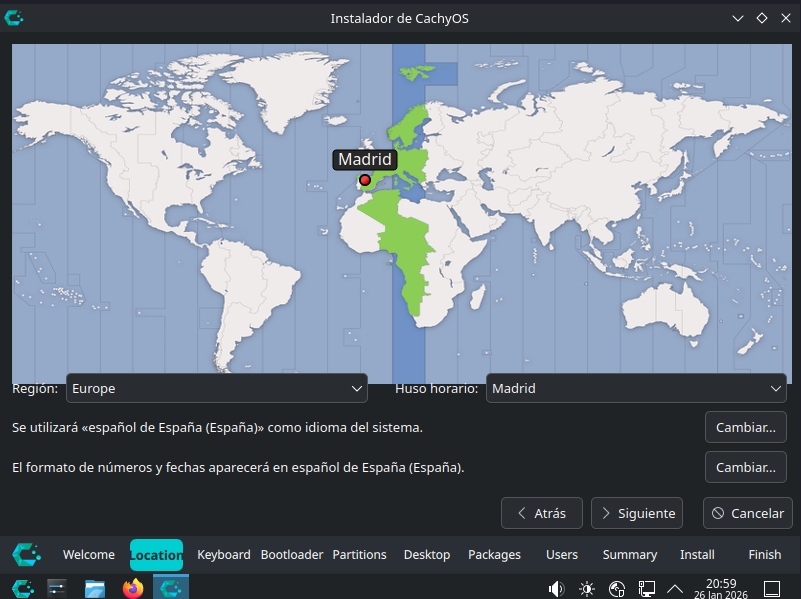Click the Madrid red marker on the map
The image size is (801, 599).
365,180
